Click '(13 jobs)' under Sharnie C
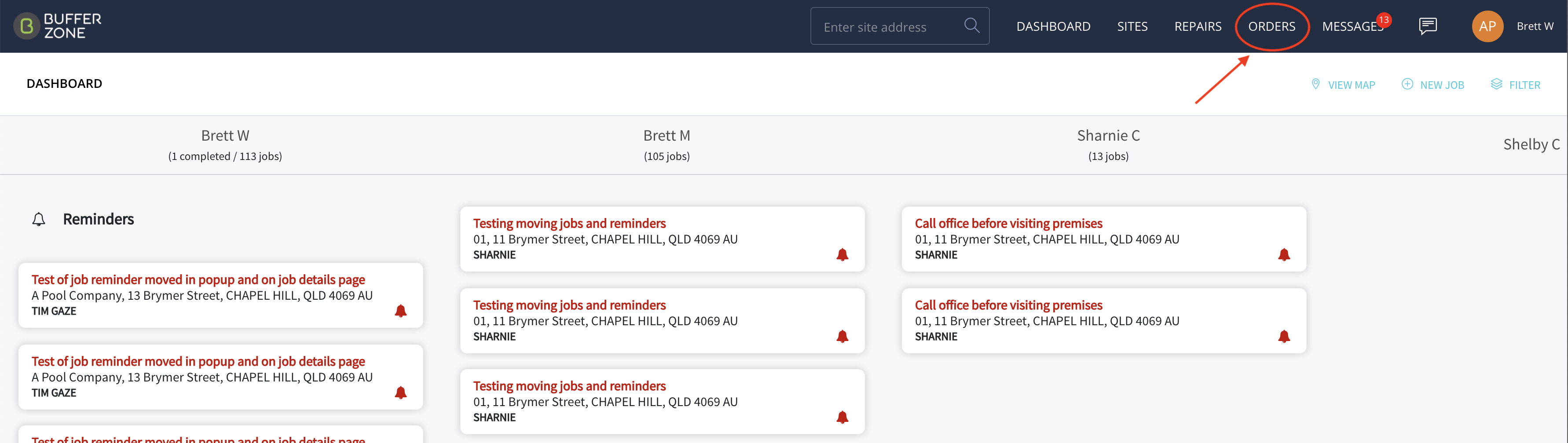1568x443 pixels. (x=1108, y=156)
